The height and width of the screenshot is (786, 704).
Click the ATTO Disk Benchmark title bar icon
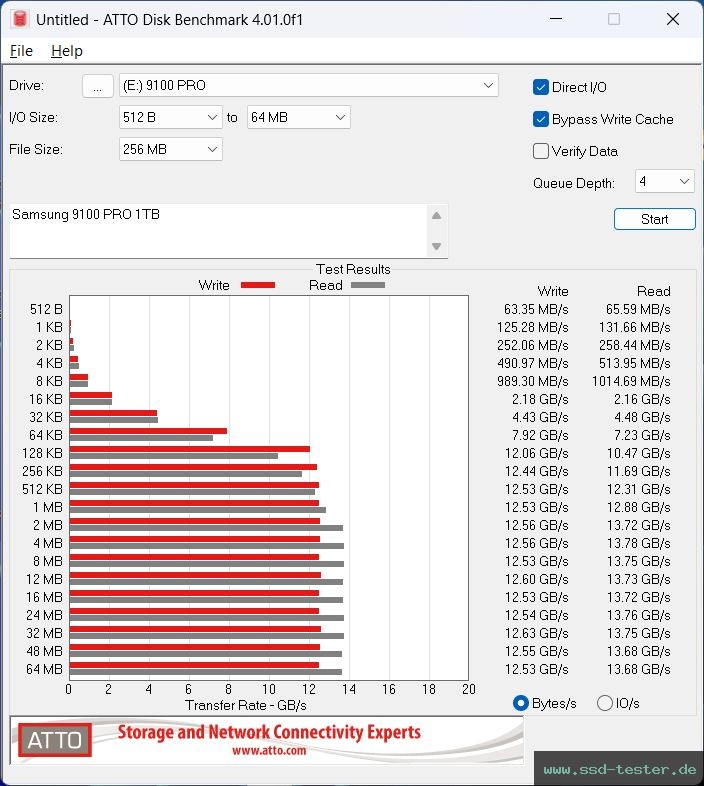pyautogui.click(x=20, y=19)
